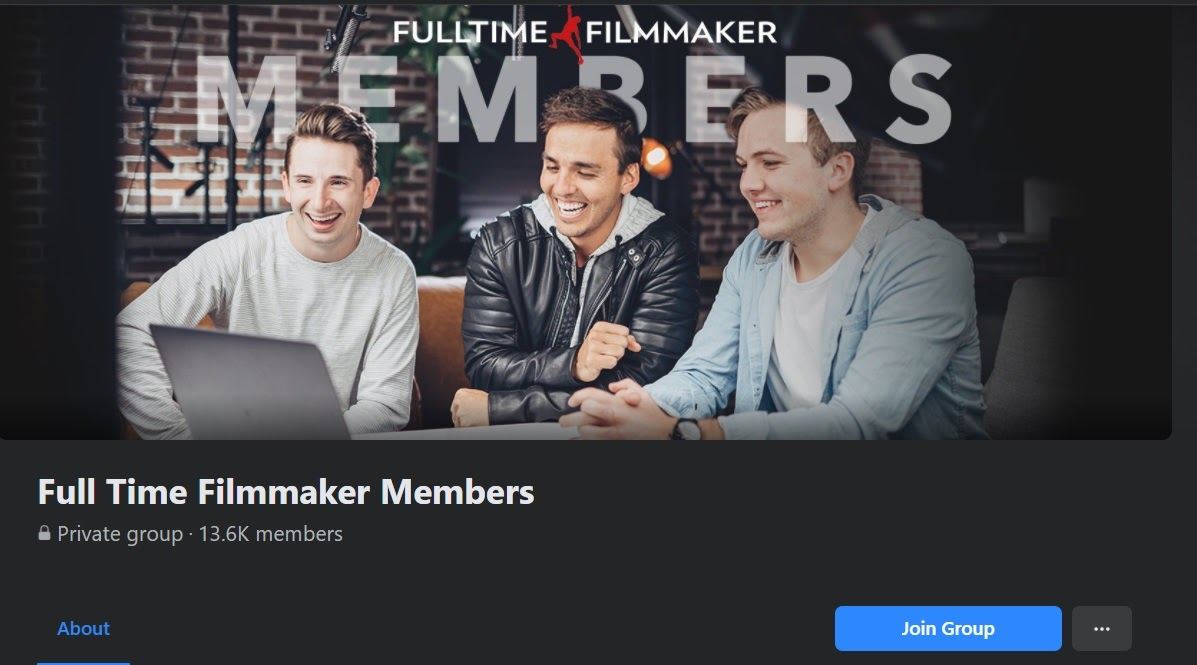Viewport: 1197px width, 665px height.
Task: Open the 13.6K members list link
Action: (x=270, y=534)
